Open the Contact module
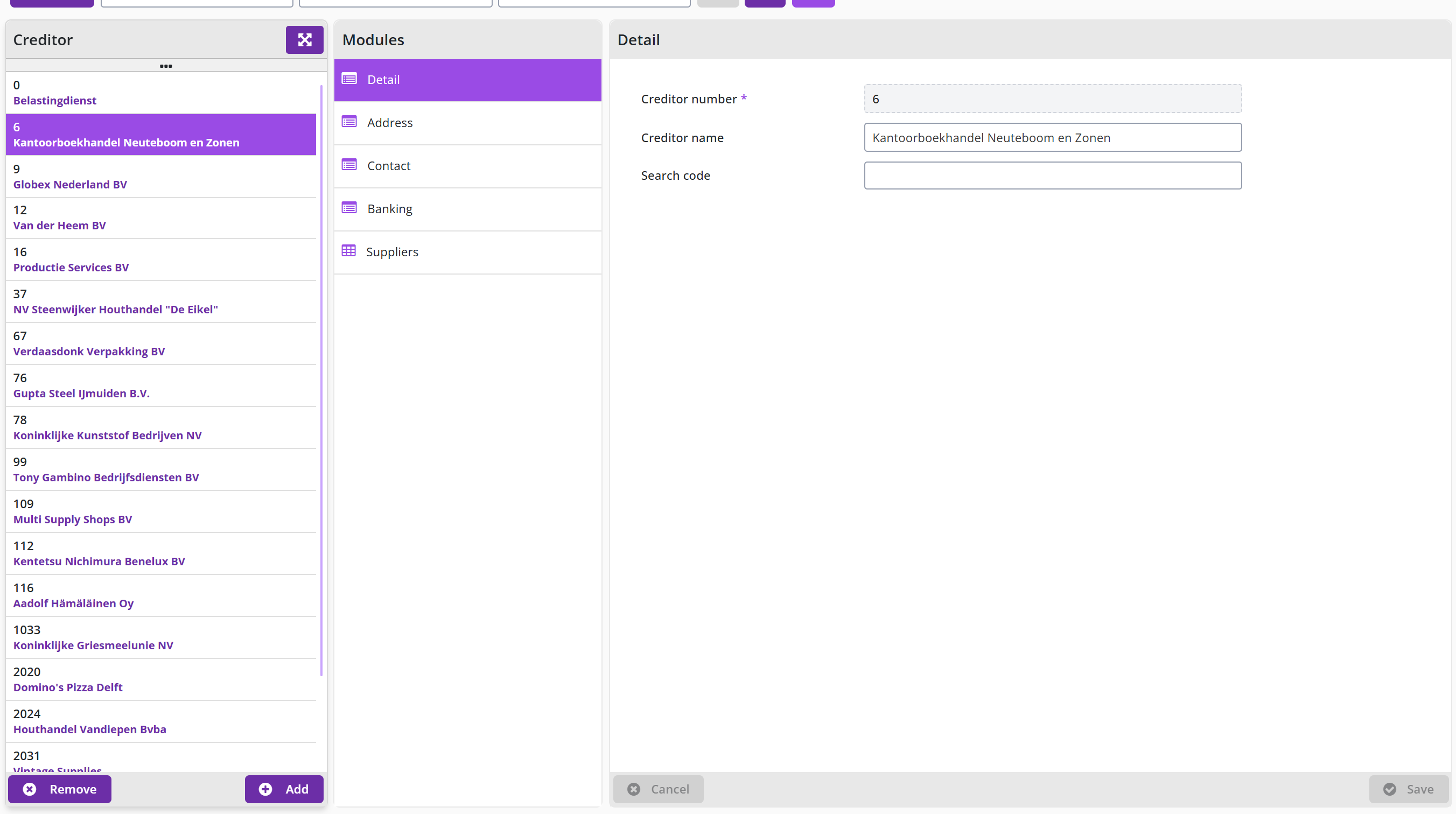Viewport: 1456px width, 814px height. click(467, 166)
